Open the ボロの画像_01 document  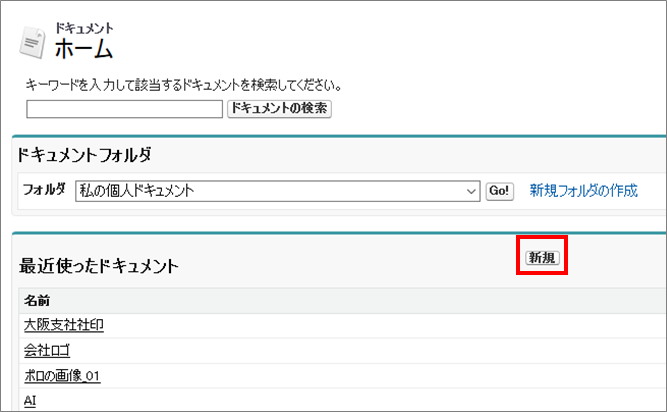coord(62,375)
